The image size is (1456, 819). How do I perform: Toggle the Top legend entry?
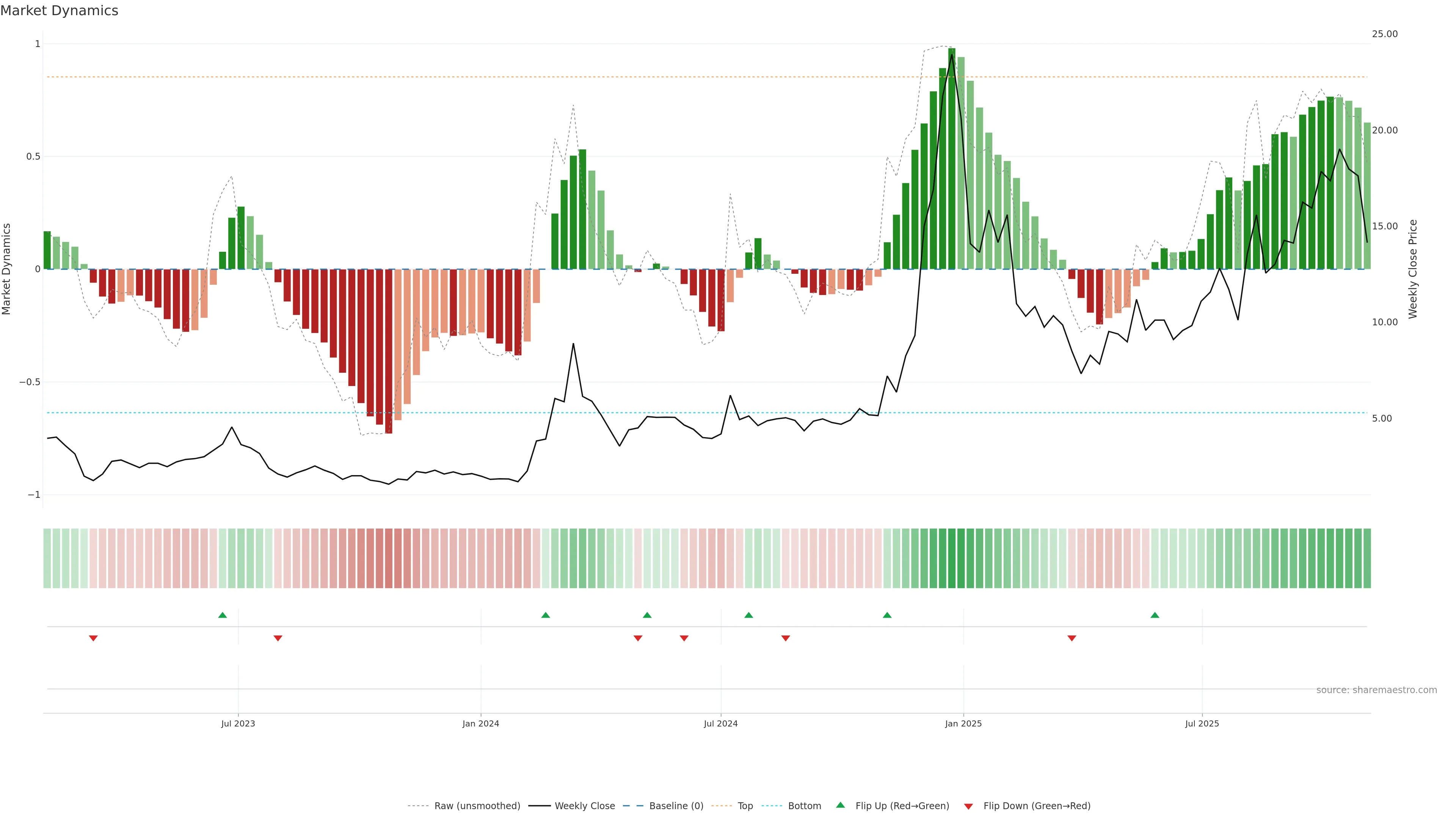pyautogui.click(x=745, y=806)
